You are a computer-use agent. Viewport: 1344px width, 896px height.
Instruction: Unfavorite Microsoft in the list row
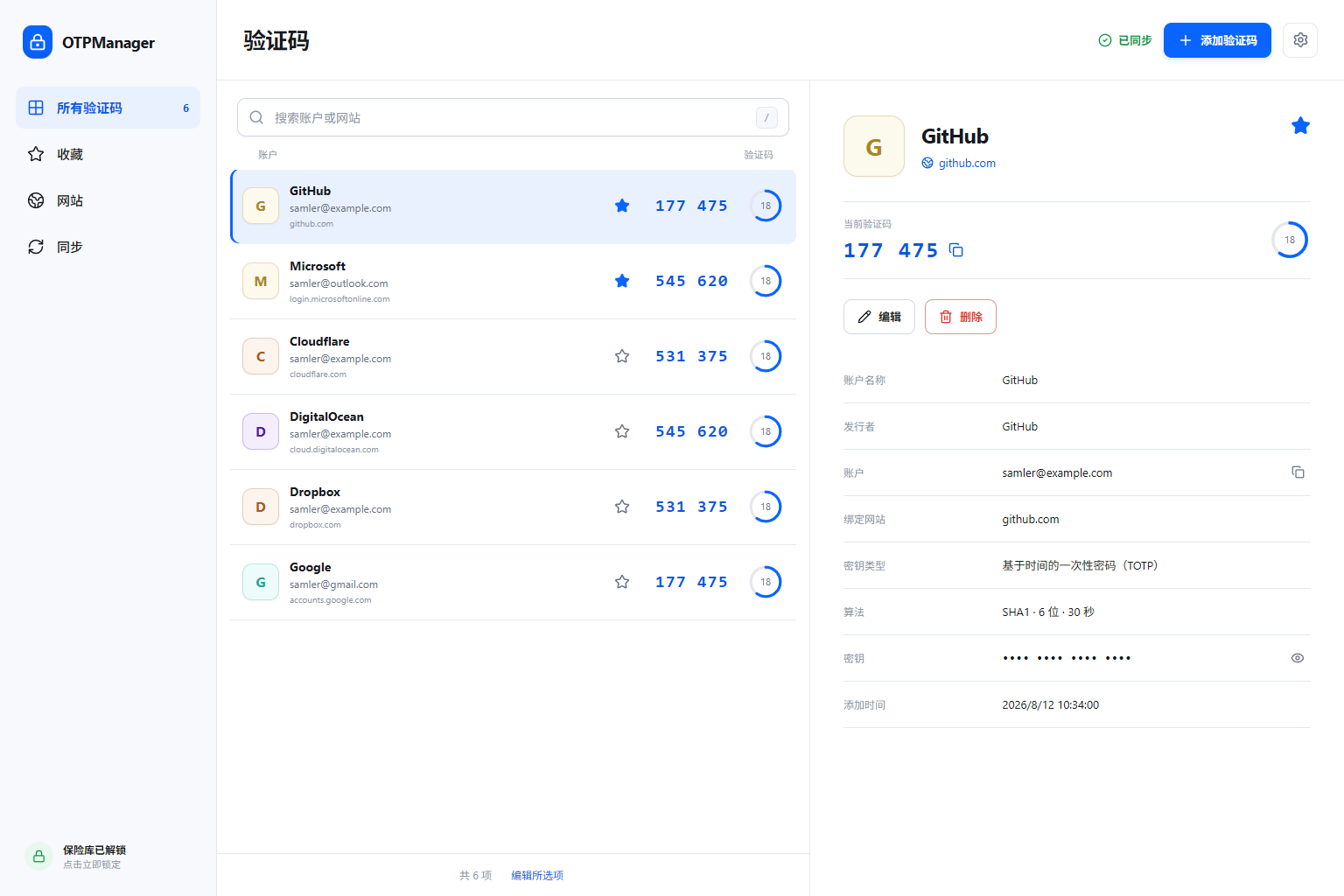pos(622,281)
